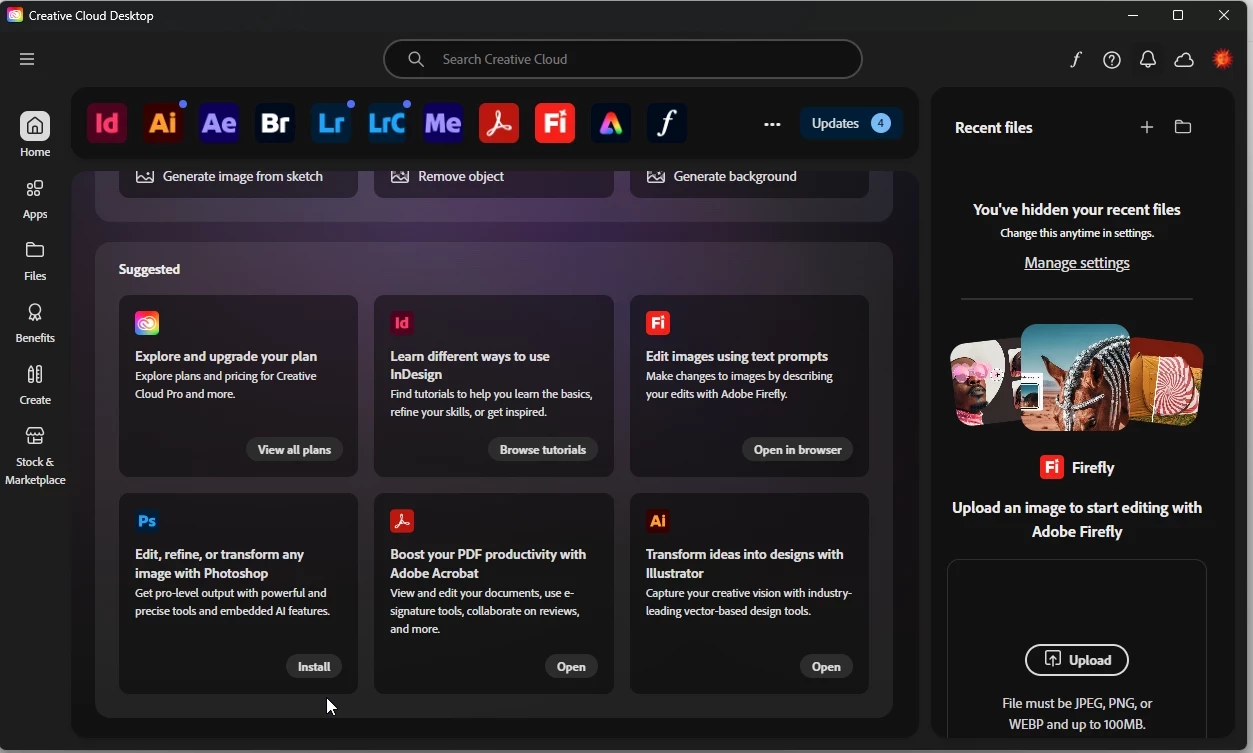1253x753 pixels.
Task: Click 'Edit images using text prompts' title
Action: 737,356
